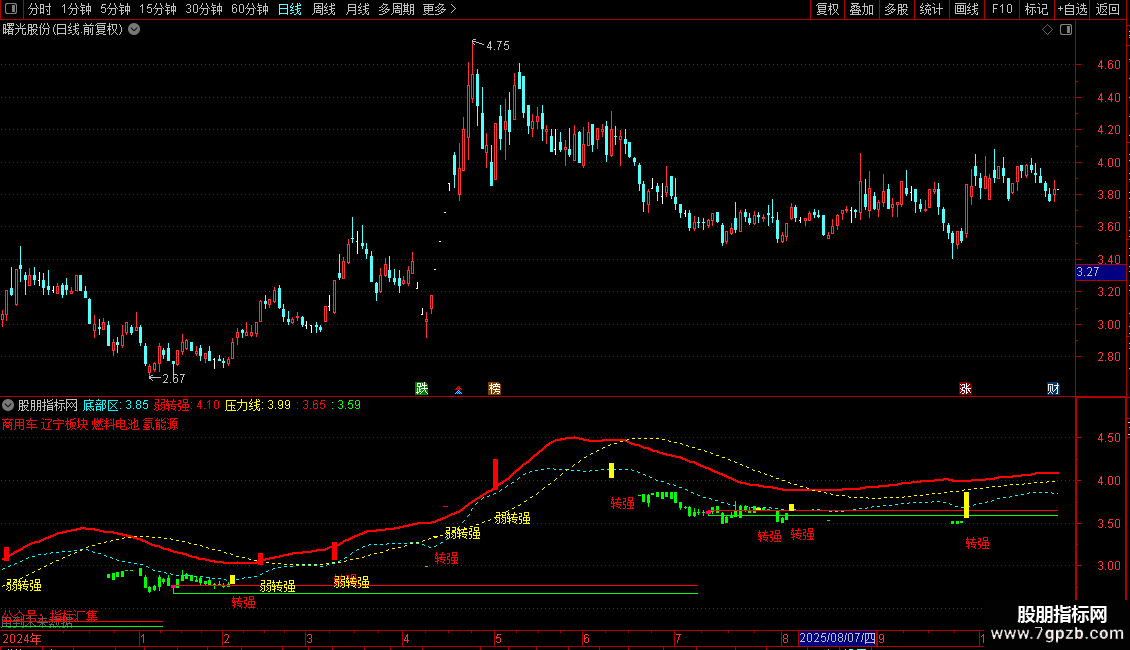Image resolution: width=1130 pixels, height=650 pixels.
Task: Open the 多股 multi-stock view
Action: (896, 9)
